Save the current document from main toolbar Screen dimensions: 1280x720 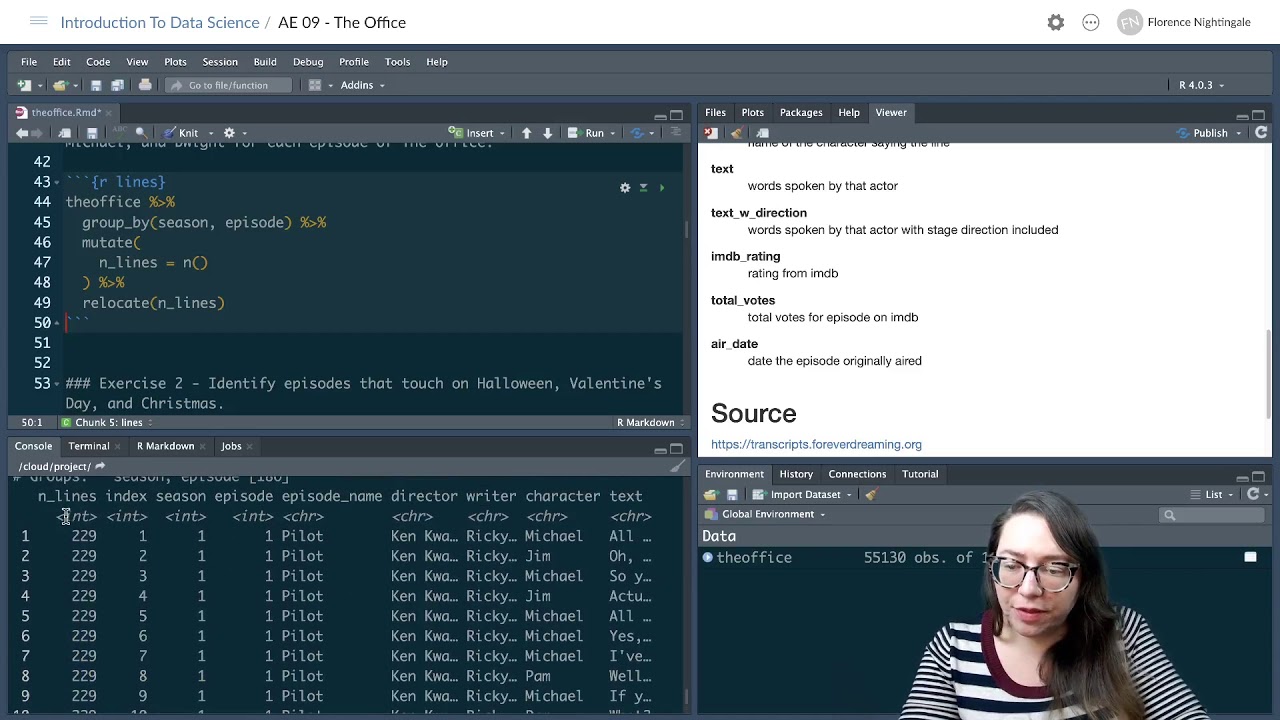pyautogui.click(x=96, y=85)
